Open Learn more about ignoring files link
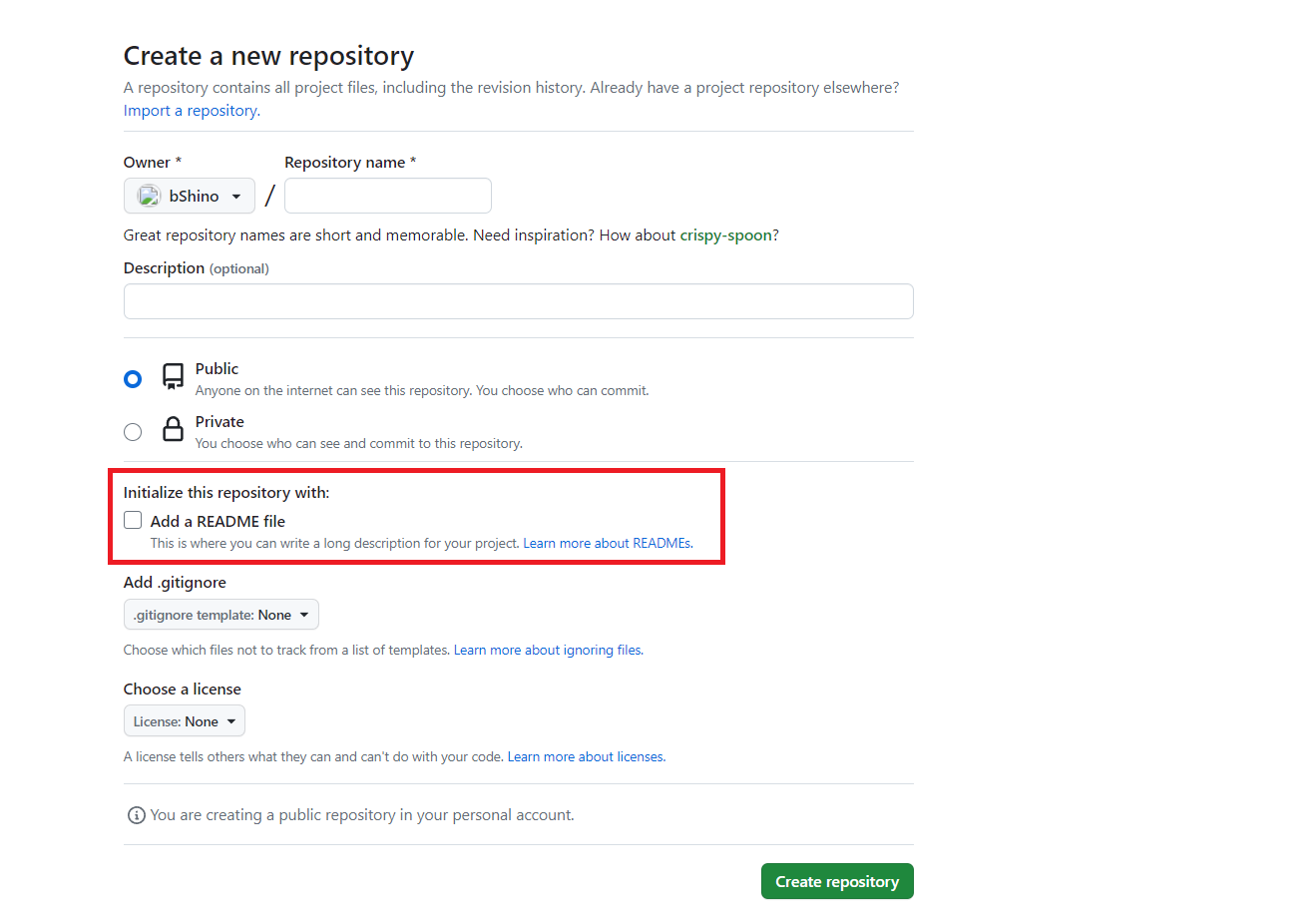1316x921 pixels. pos(549,651)
